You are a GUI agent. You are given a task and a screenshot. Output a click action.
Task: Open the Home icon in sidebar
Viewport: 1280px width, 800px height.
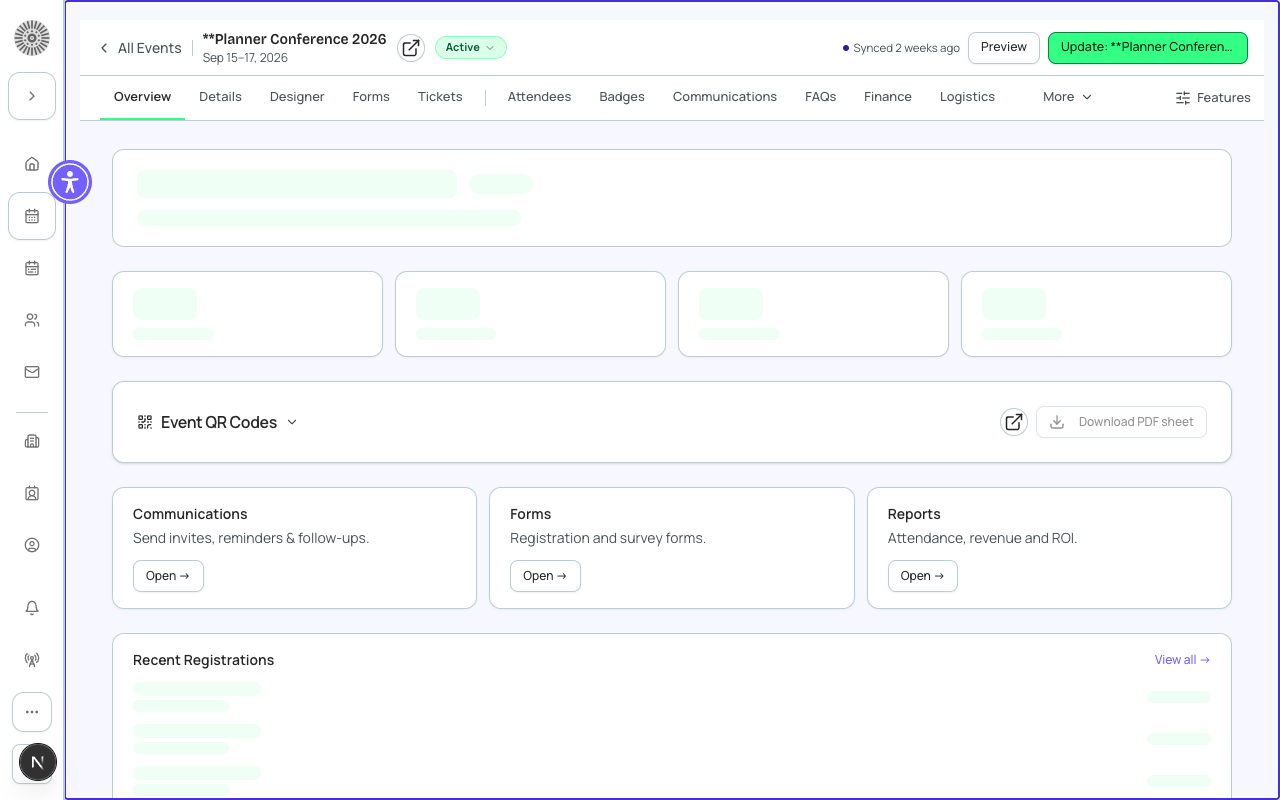coord(32,164)
